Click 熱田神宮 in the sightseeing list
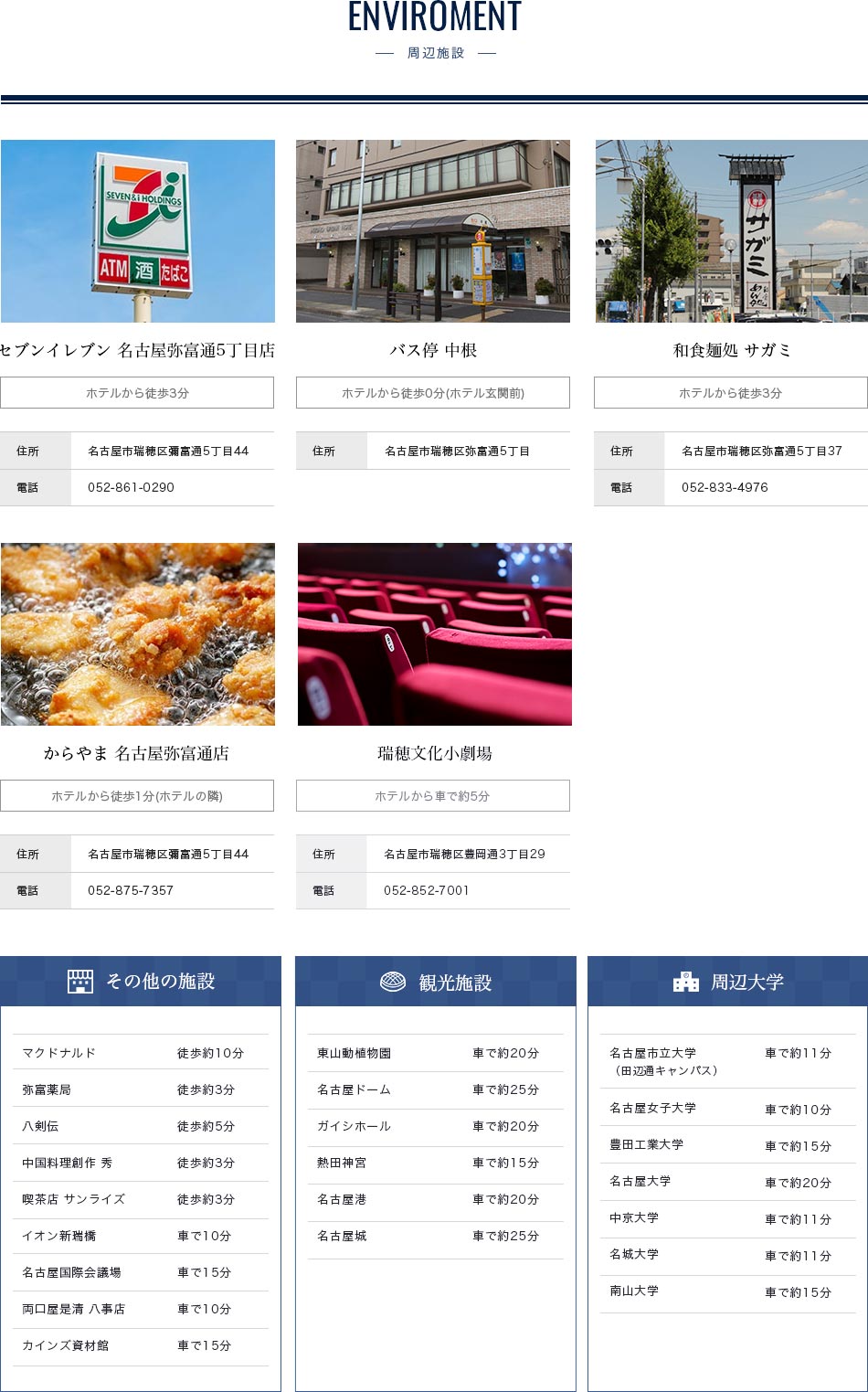The height and width of the screenshot is (1392, 868). point(342,1163)
